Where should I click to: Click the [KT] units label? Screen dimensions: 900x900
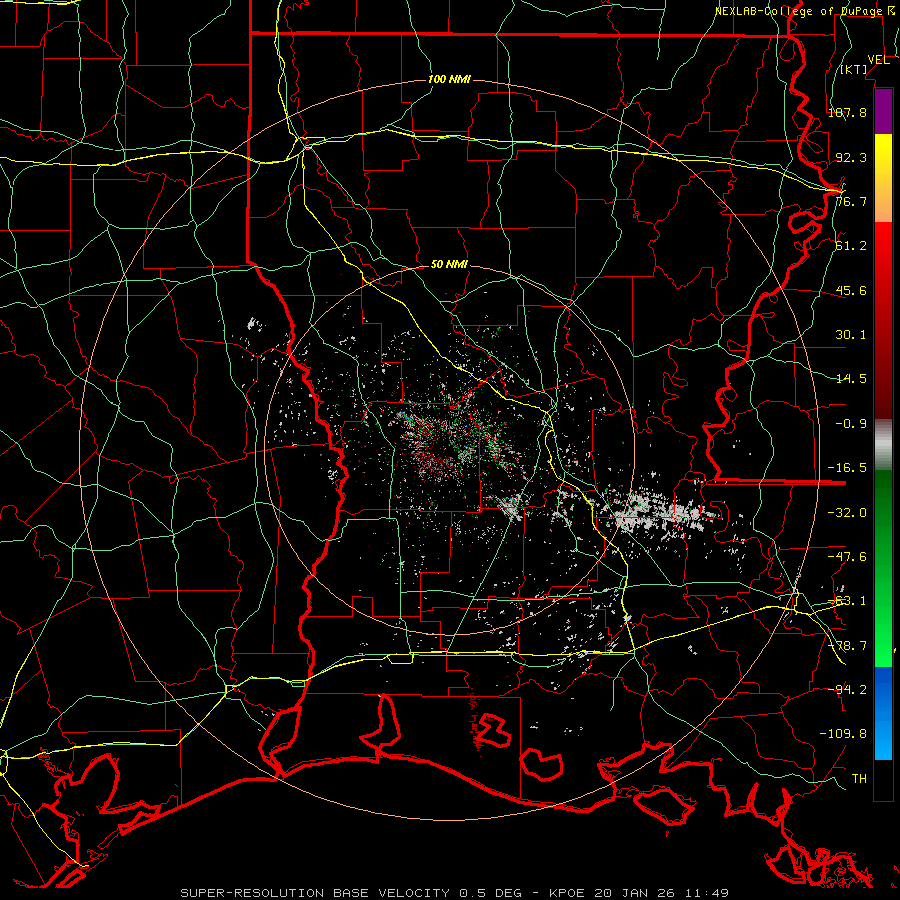[x=854, y=69]
